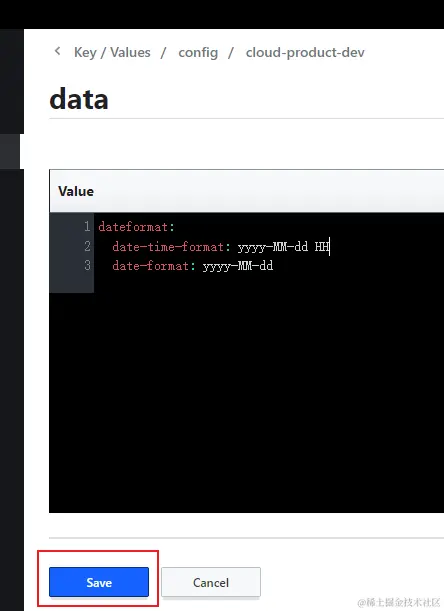The height and width of the screenshot is (611, 444).
Task: Click the data key title heading
Action: (x=79, y=99)
